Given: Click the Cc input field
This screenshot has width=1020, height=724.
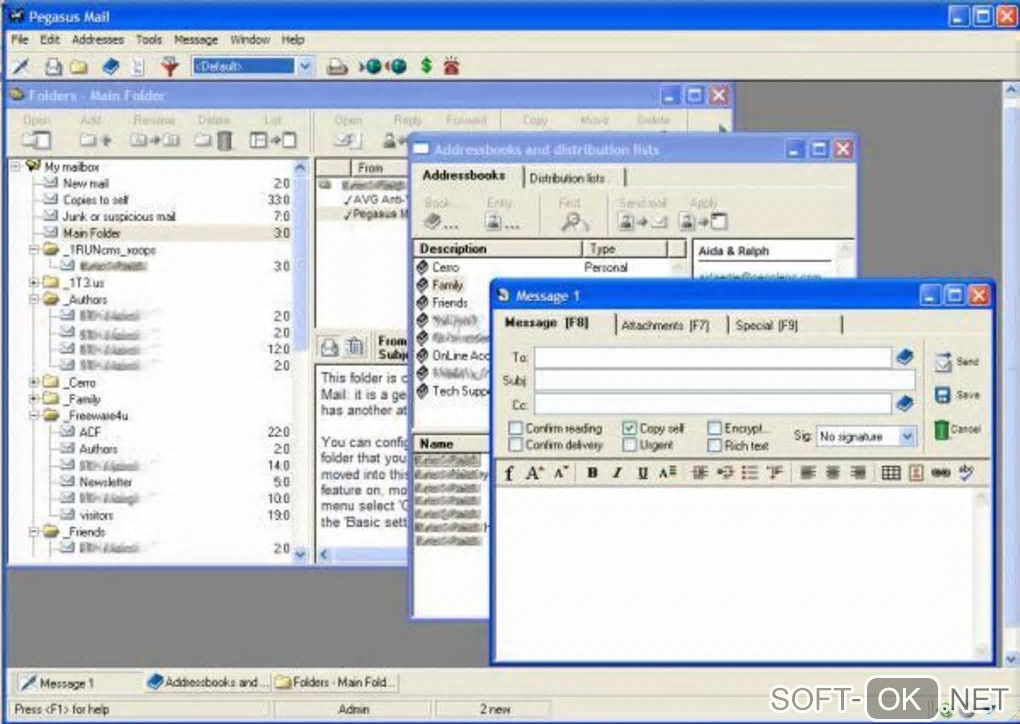Looking at the screenshot, I should click(713, 404).
